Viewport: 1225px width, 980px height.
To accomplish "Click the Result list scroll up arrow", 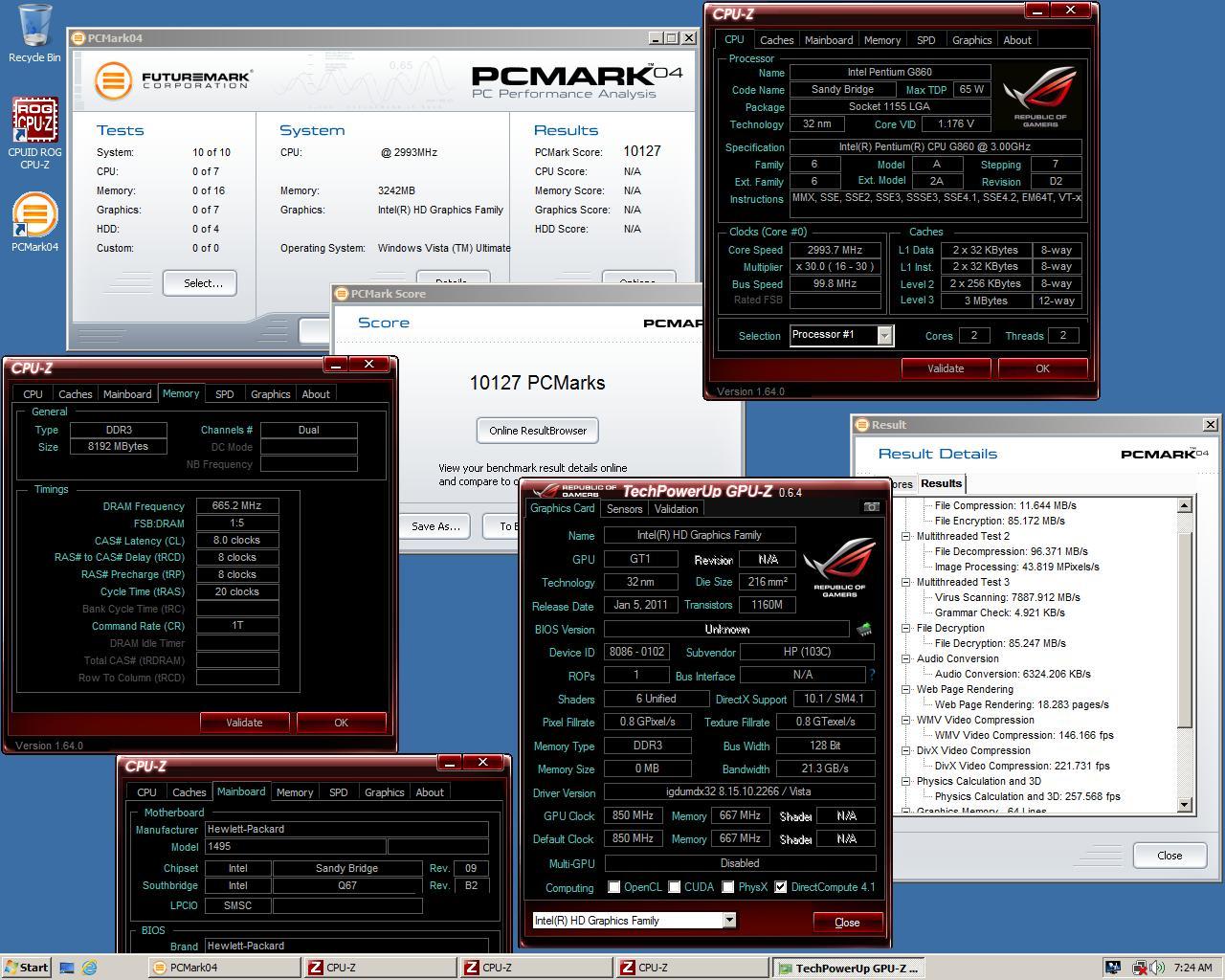I will tap(1185, 505).
